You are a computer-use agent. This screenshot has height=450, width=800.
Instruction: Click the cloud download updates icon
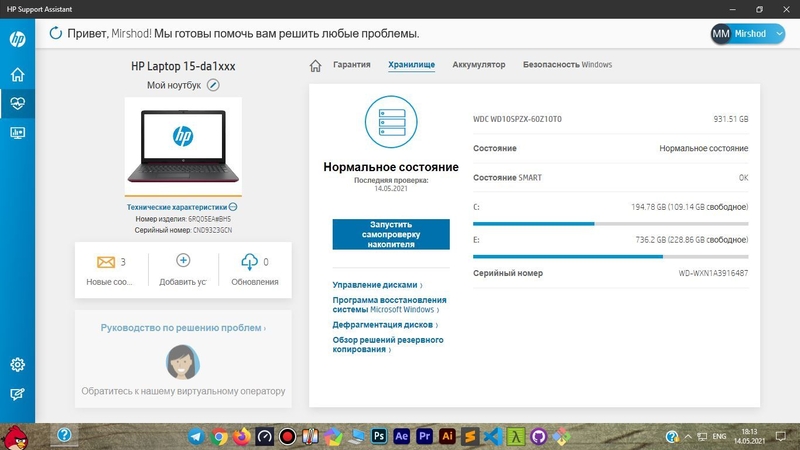click(x=249, y=262)
